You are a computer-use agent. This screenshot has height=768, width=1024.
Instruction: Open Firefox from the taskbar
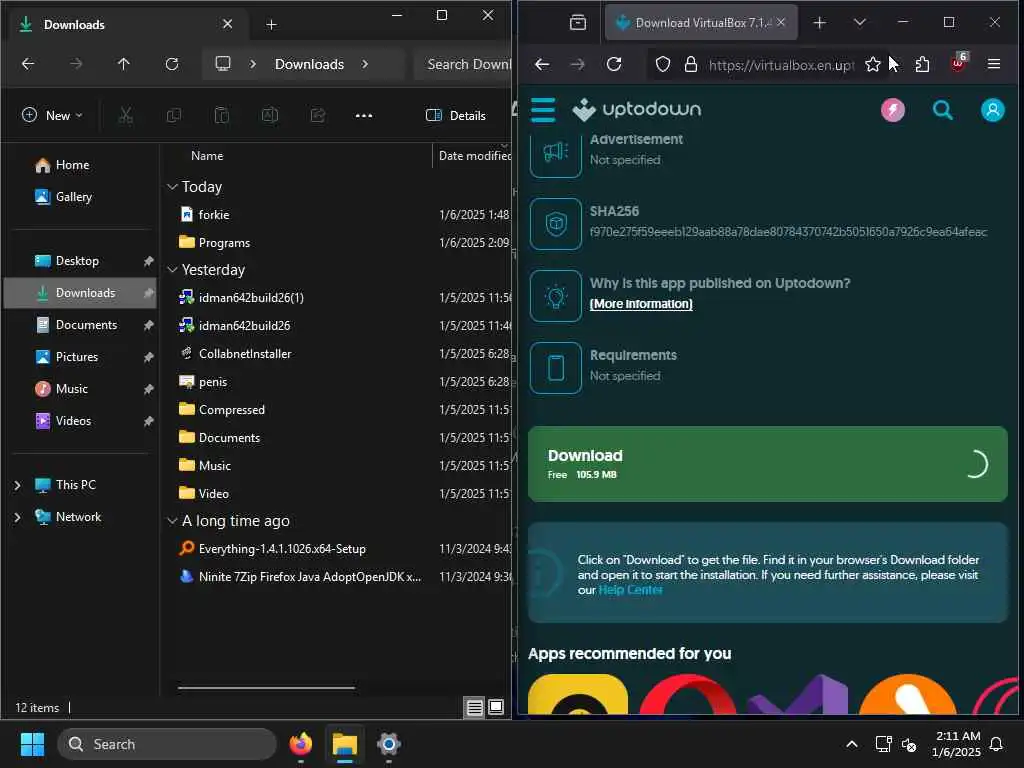coord(300,744)
